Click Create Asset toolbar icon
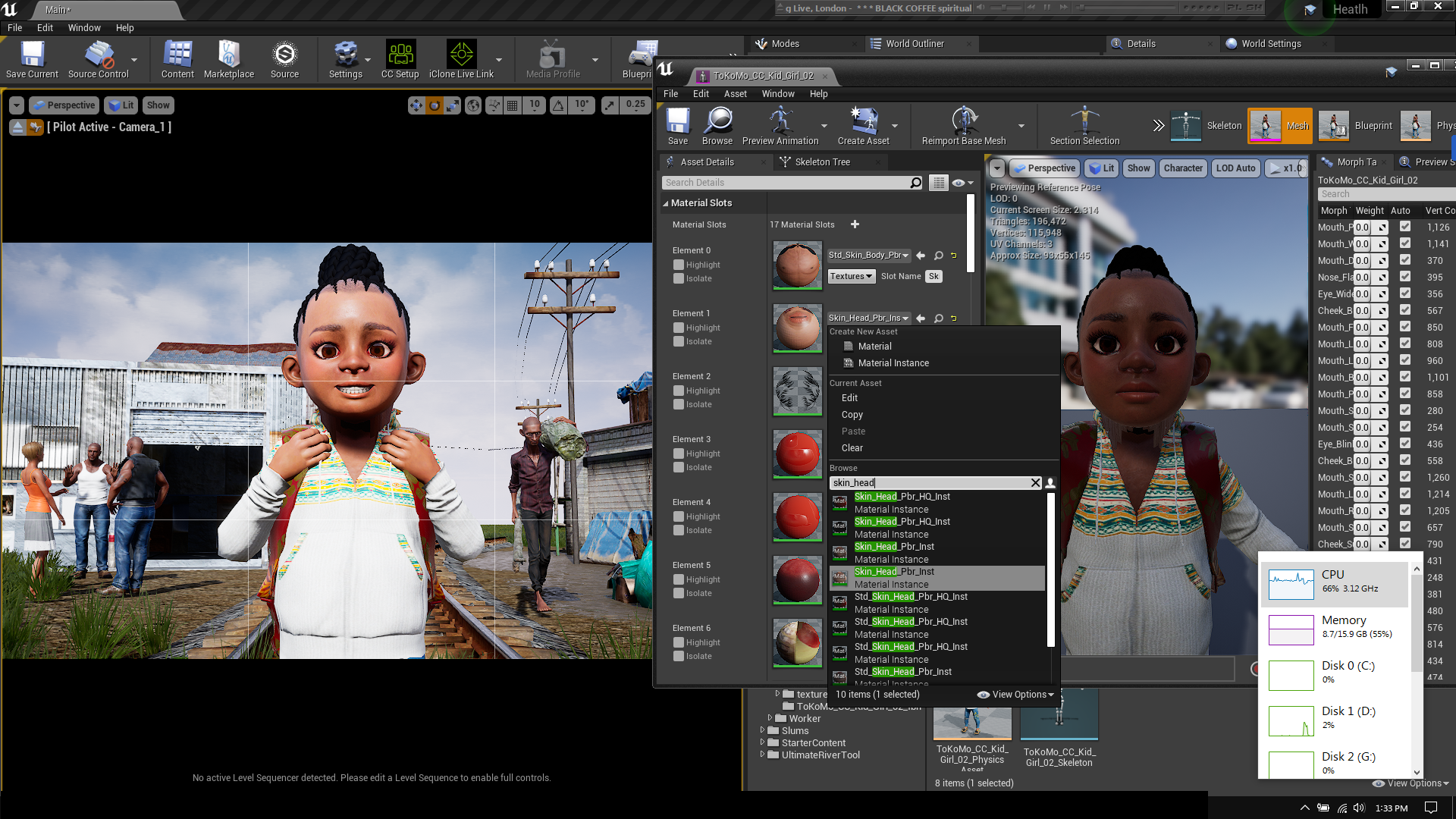1456x819 pixels. (x=864, y=126)
